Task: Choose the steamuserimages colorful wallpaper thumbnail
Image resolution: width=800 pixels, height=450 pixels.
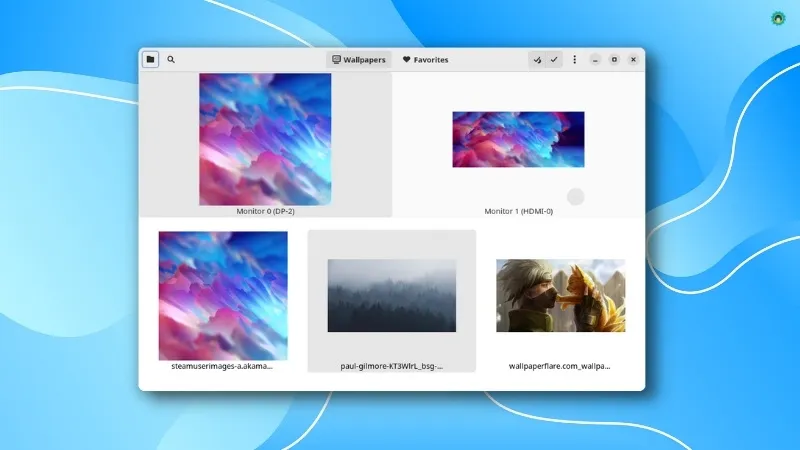Action: click(x=223, y=295)
